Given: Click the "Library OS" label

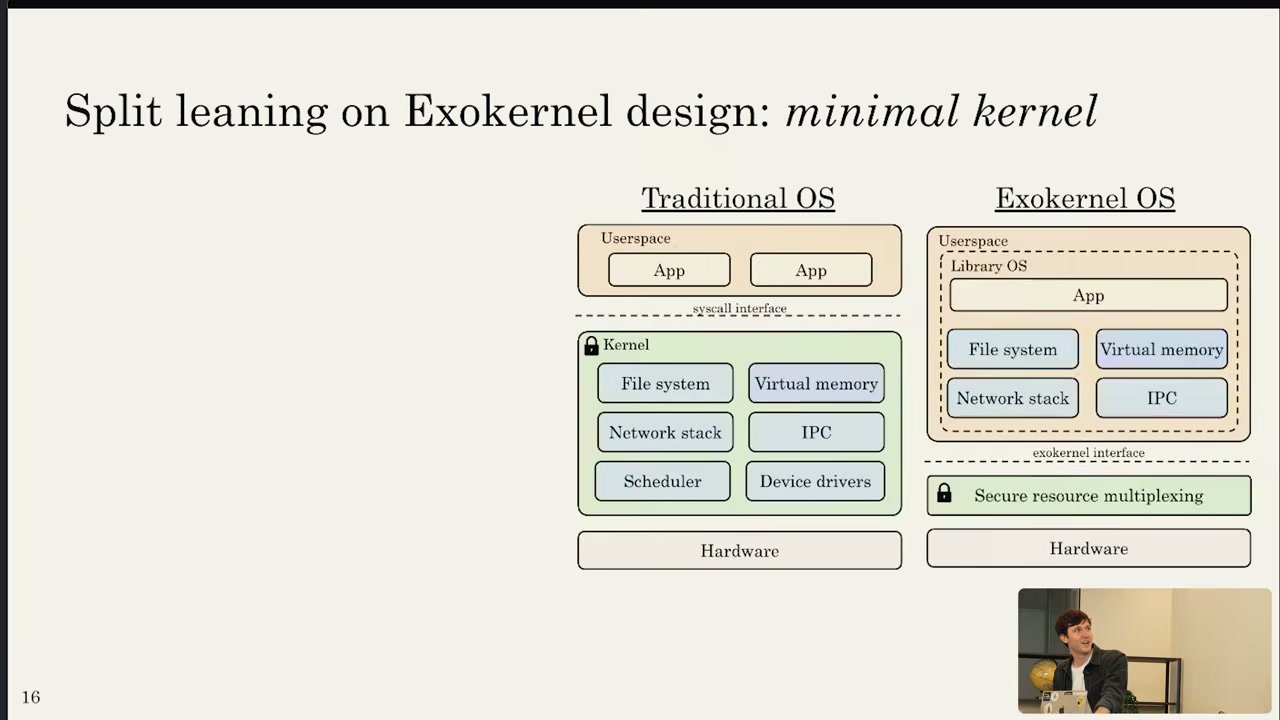Looking at the screenshot, I should pos(989,266).
